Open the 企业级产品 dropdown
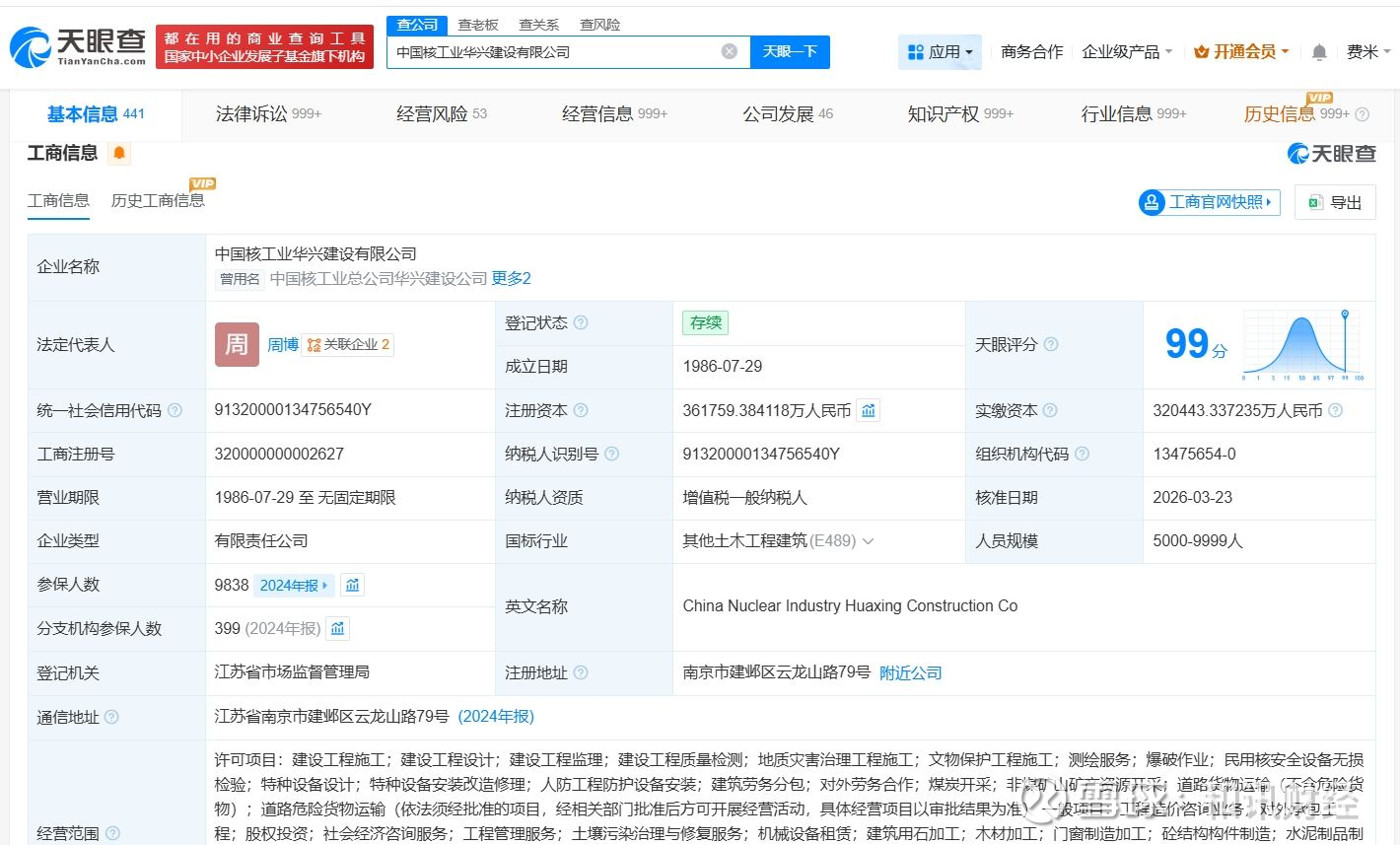 (1127, 51)
